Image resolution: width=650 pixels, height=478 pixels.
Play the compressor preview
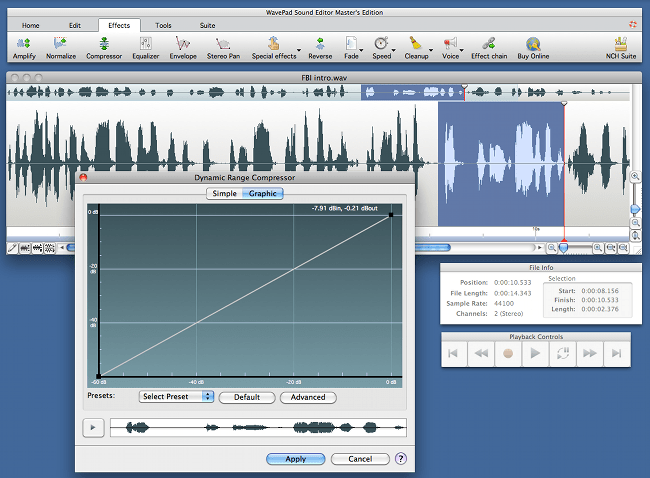(93, 427)
